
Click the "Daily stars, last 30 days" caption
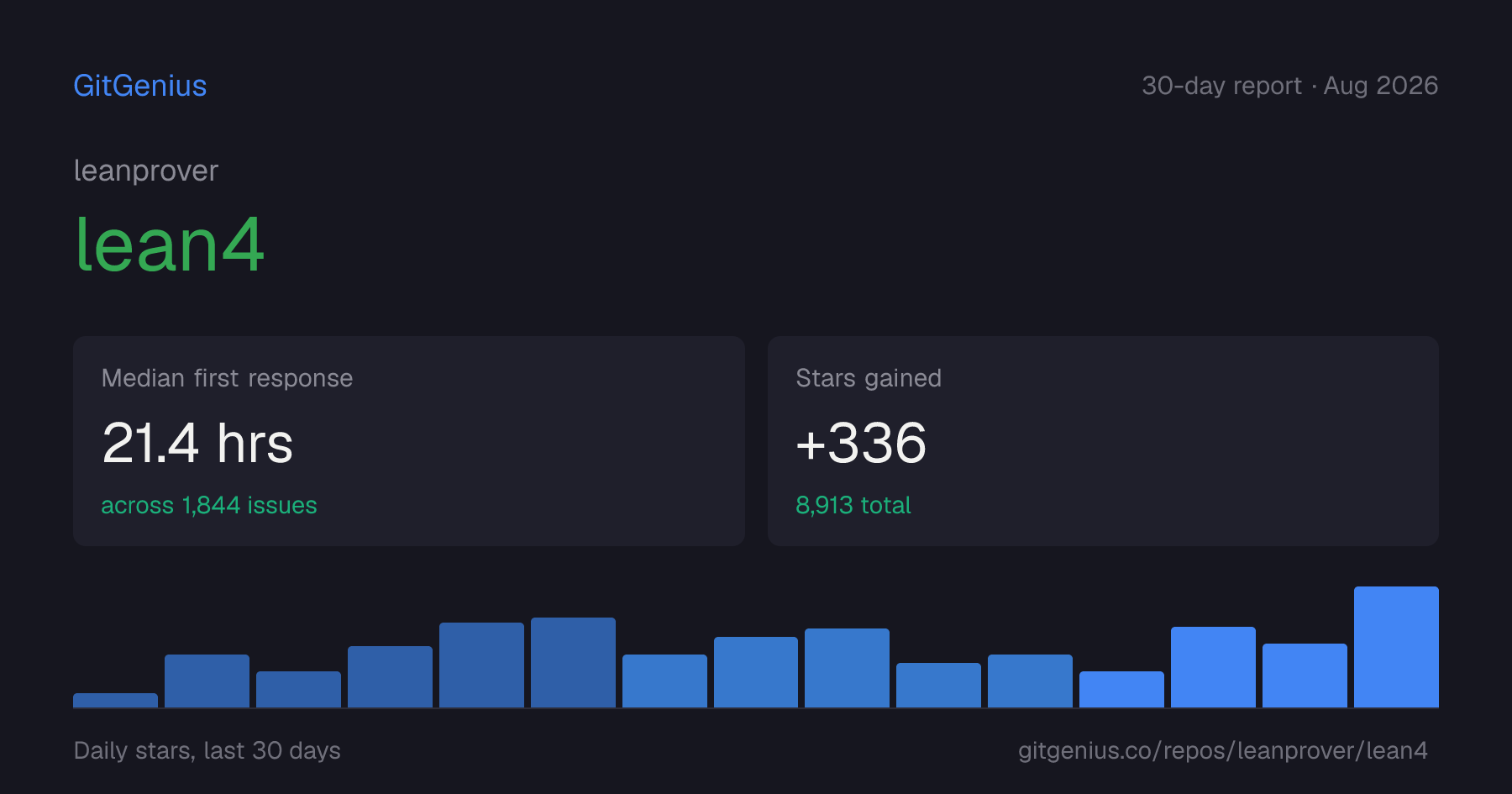click(x=207, y=750)
